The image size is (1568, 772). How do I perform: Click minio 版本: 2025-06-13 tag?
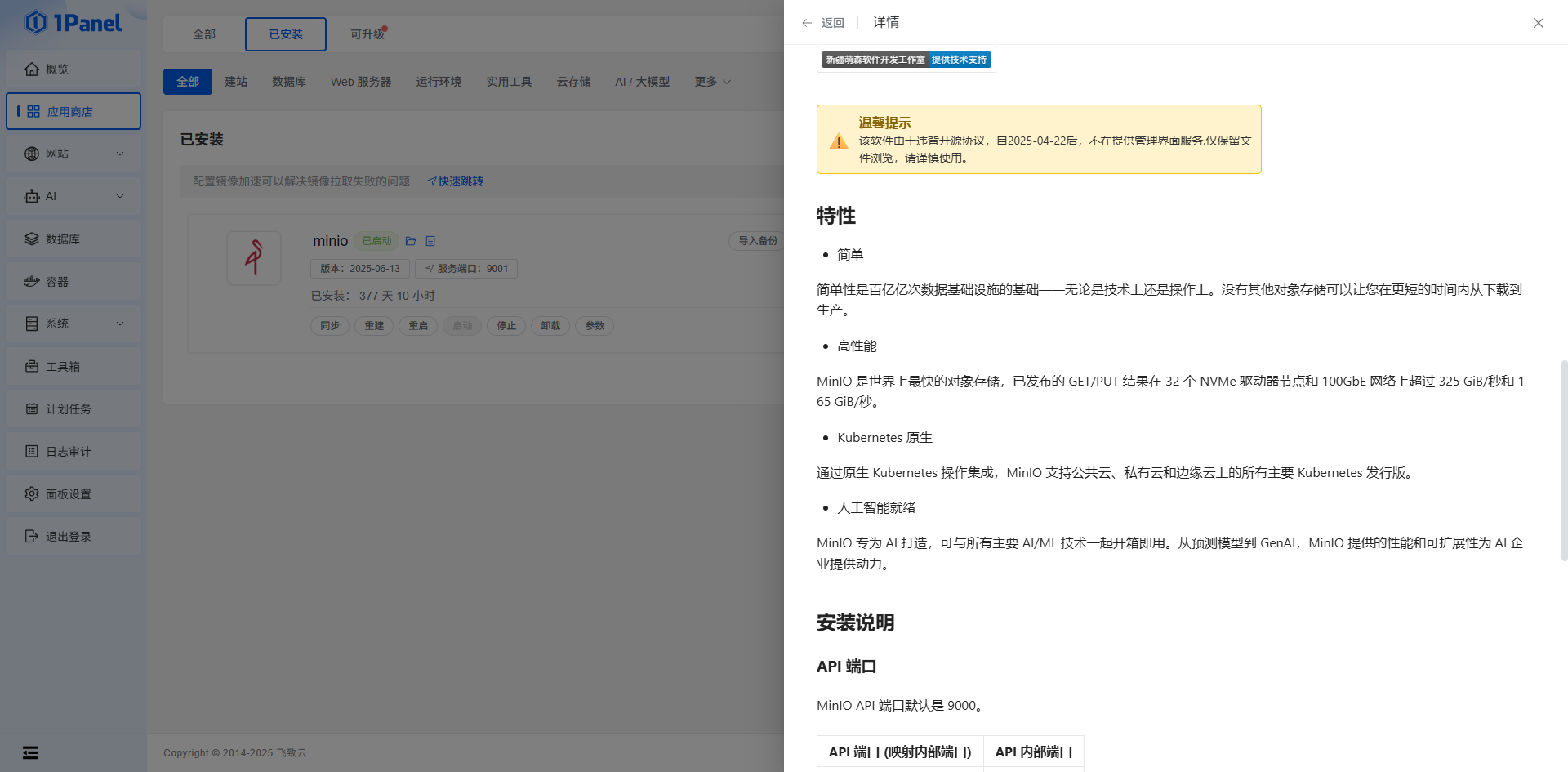coord(360,269)
